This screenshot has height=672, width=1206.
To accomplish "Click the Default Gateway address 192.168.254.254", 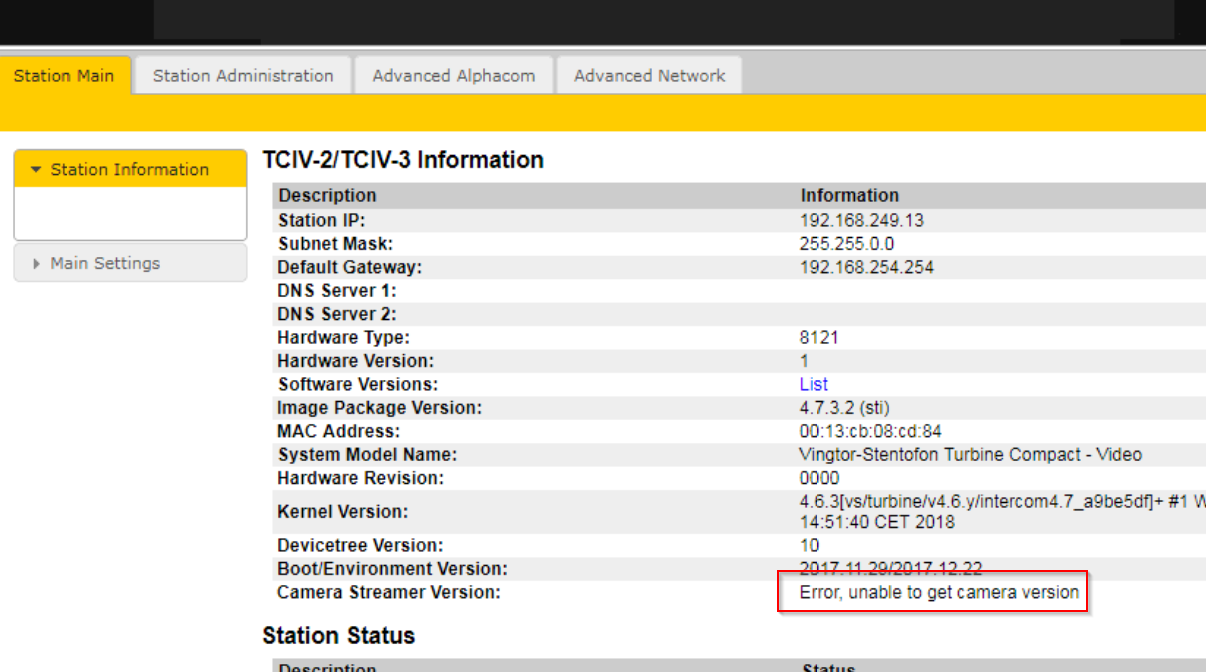I will tap(866, 267).
